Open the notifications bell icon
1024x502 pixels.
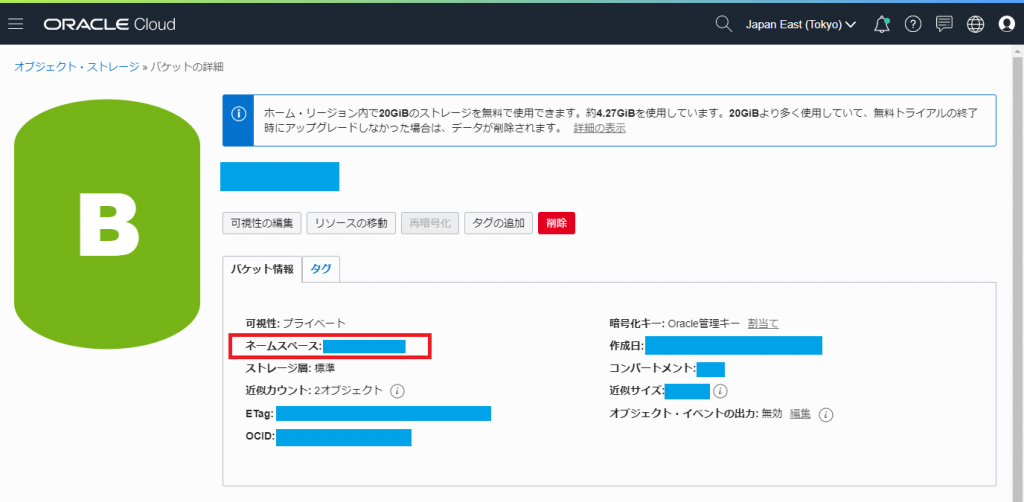(882, 24)
